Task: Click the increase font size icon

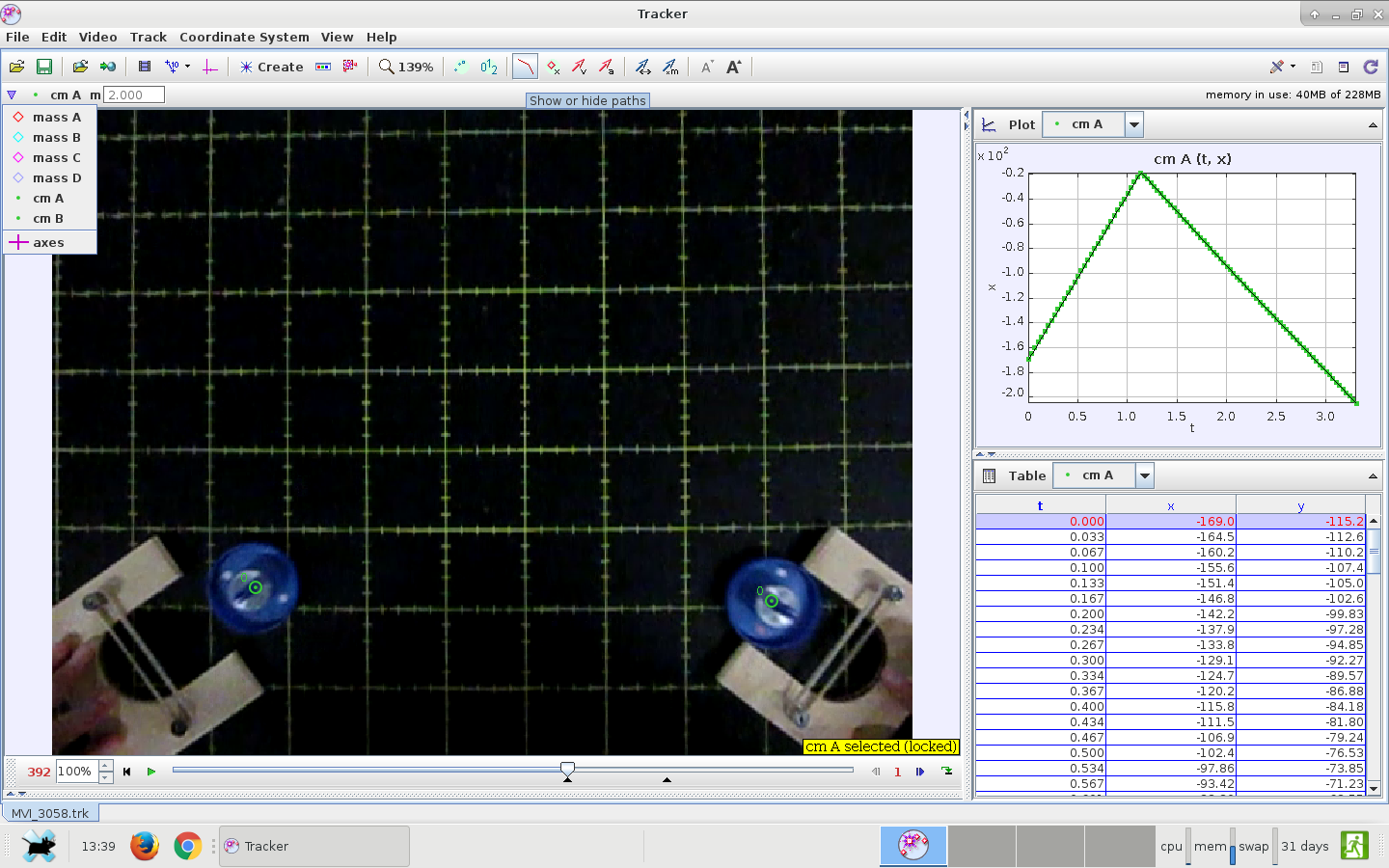Action: click(734, 67)
